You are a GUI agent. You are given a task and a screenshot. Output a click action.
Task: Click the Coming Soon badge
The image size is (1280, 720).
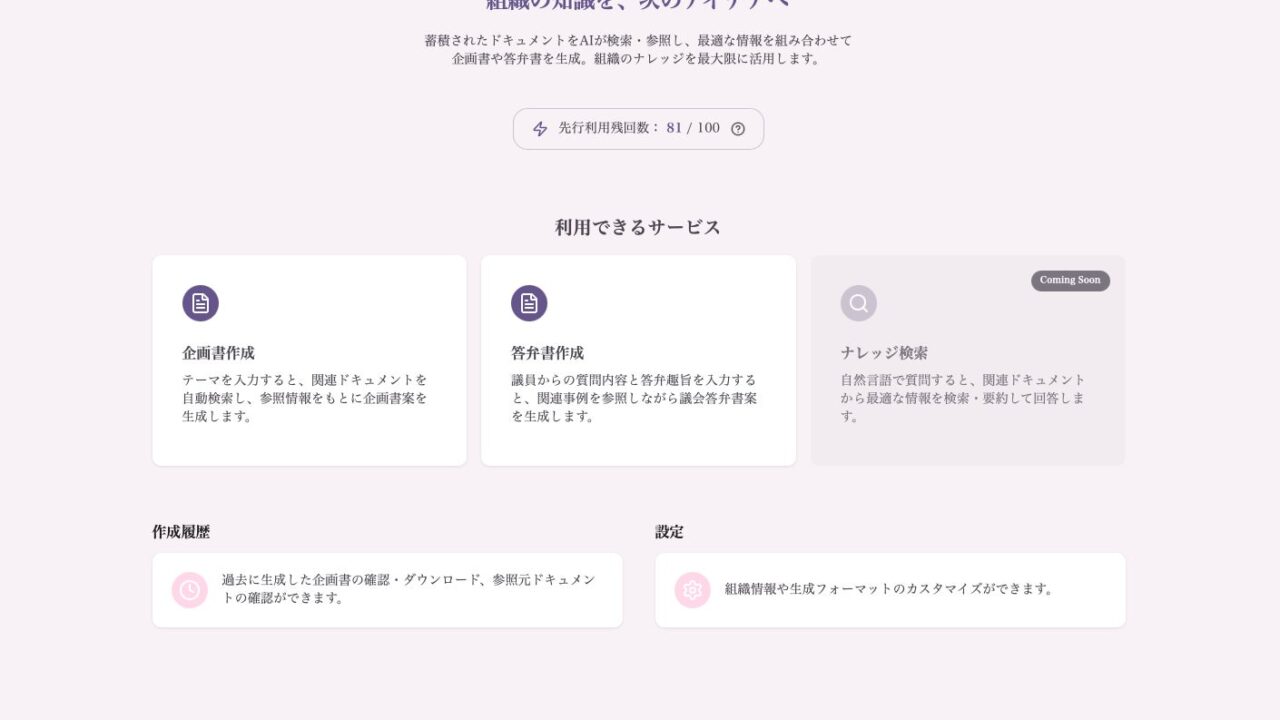coord(1070,280)
